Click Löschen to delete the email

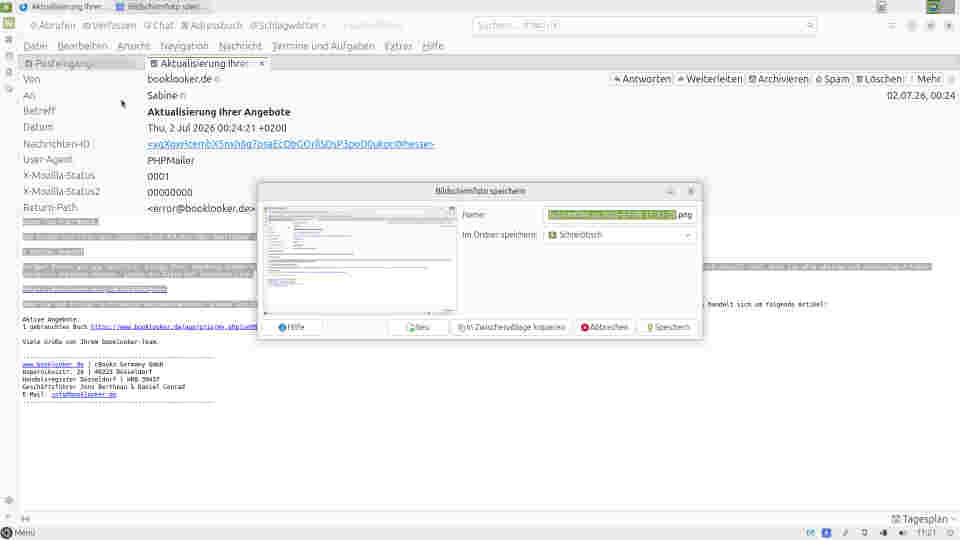coord(879,79)
